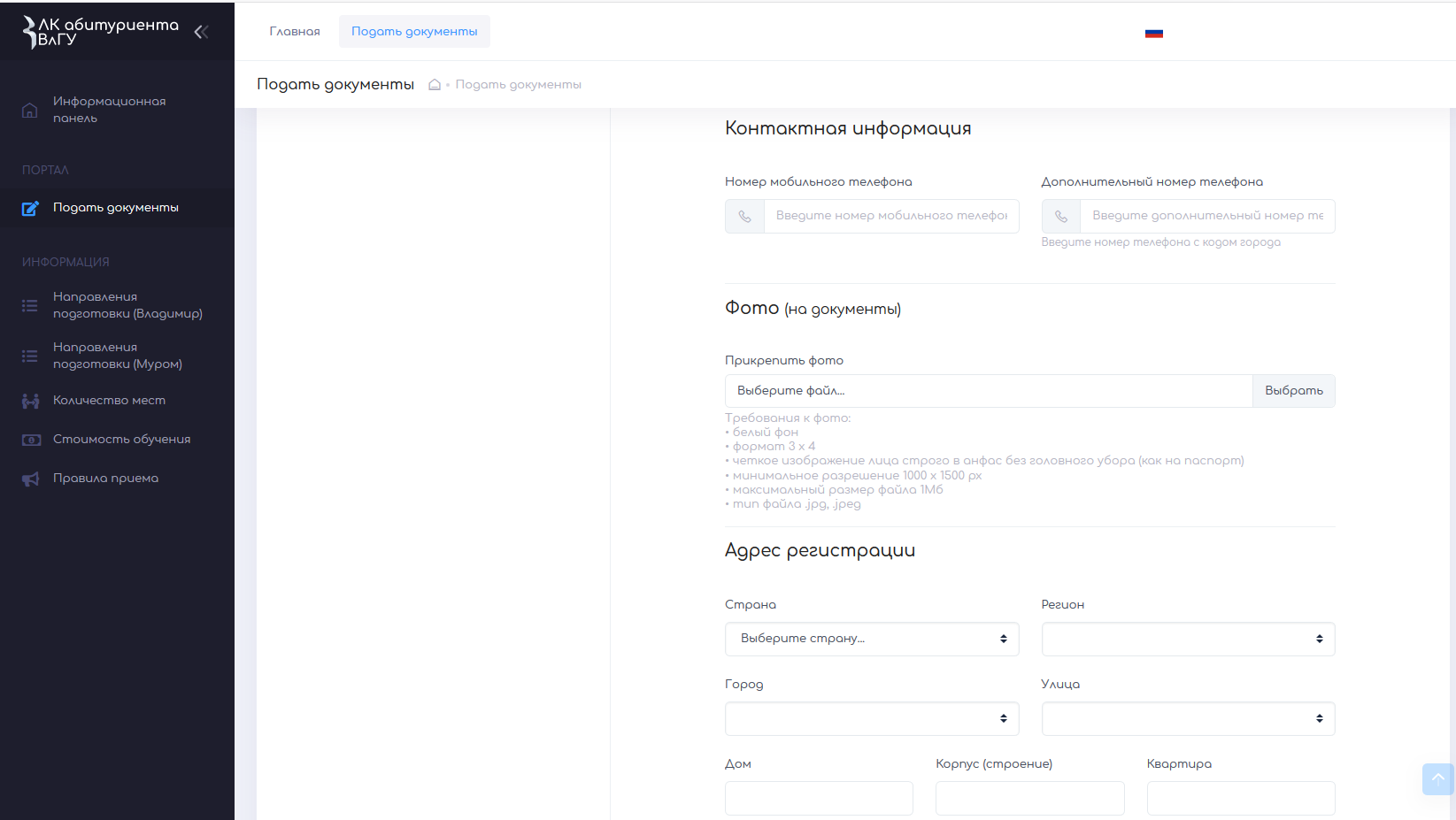Open Направления подготовки (Владимир) sidebar item

pos(117,305)
